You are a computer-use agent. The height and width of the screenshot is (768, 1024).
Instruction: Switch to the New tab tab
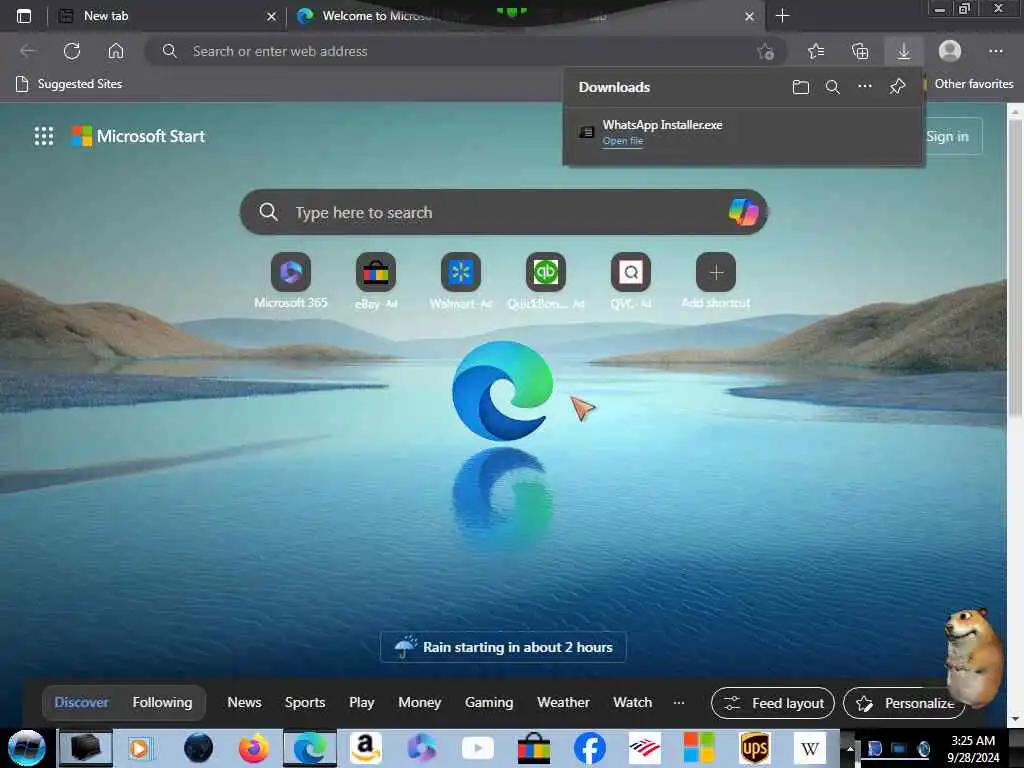[x=168, y=16]
